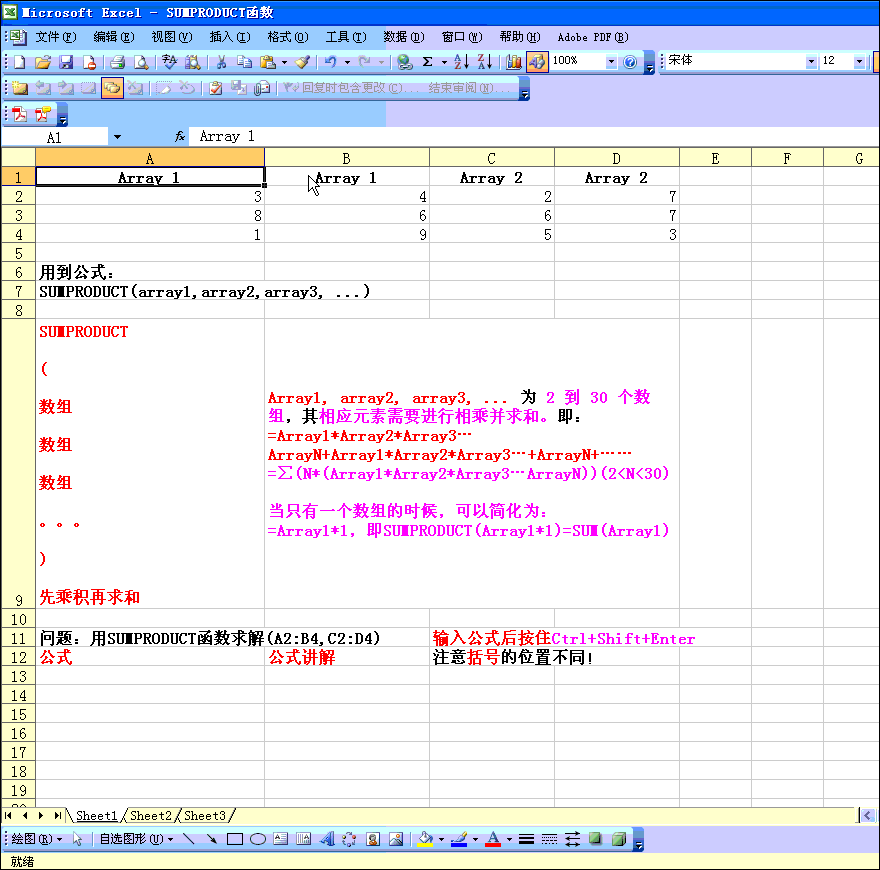The height and width of the screenshot is (870, 880).
Task: Select the Rectangle drawing tool
Action: [x=235, y=839]
